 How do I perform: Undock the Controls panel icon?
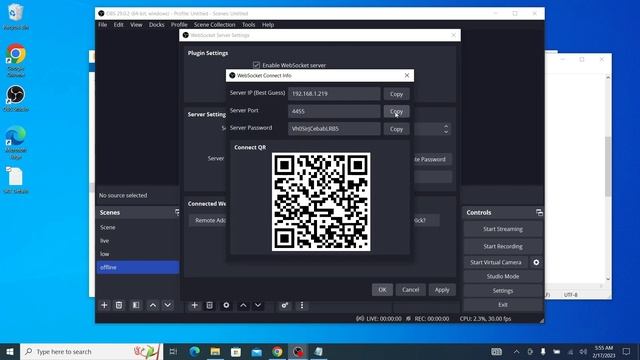coord(539,213)
